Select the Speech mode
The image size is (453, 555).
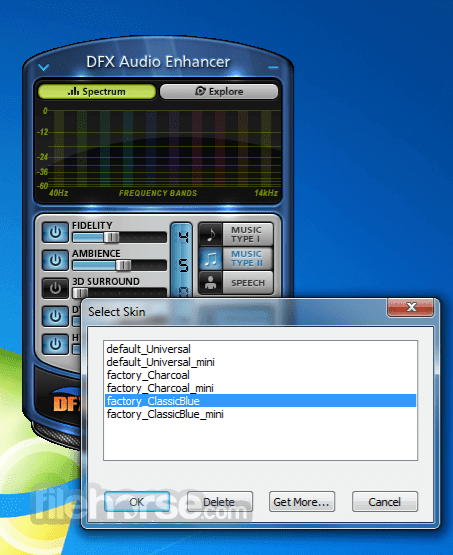(236, 282)
